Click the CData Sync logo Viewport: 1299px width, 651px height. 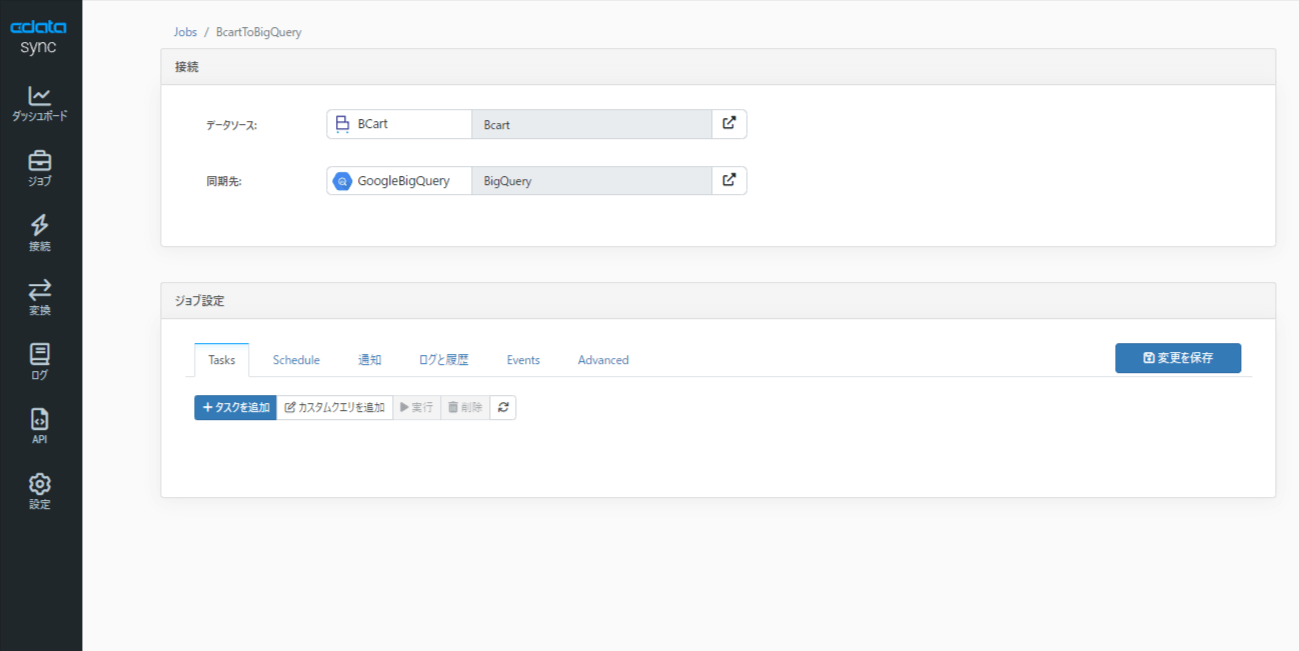39,38
